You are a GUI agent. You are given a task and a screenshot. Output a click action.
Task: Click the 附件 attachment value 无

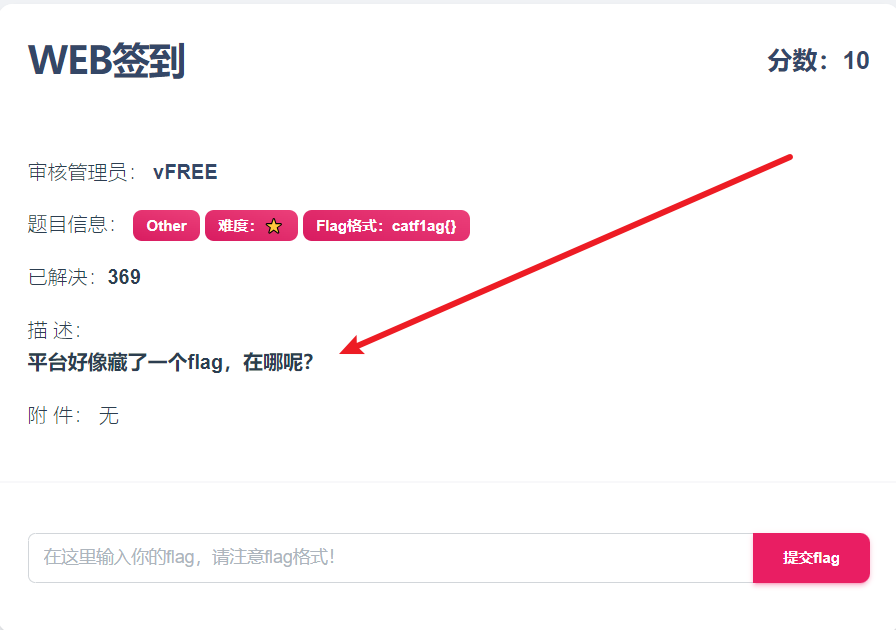[109, 416]
